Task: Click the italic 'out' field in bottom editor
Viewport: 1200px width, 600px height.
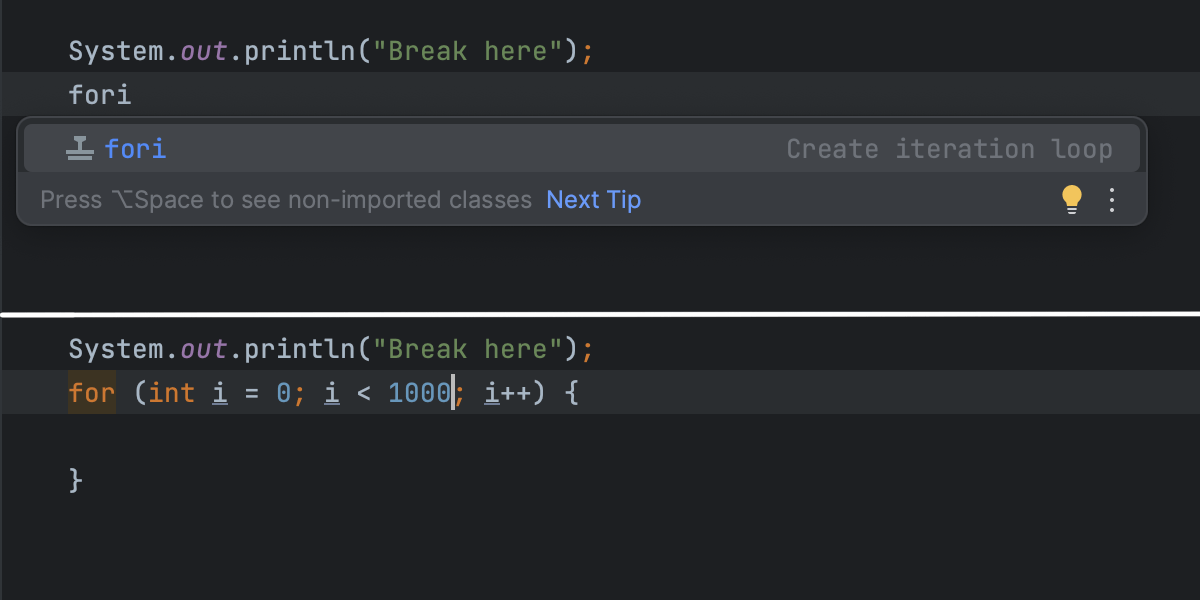Action: [x=203, y=349]
